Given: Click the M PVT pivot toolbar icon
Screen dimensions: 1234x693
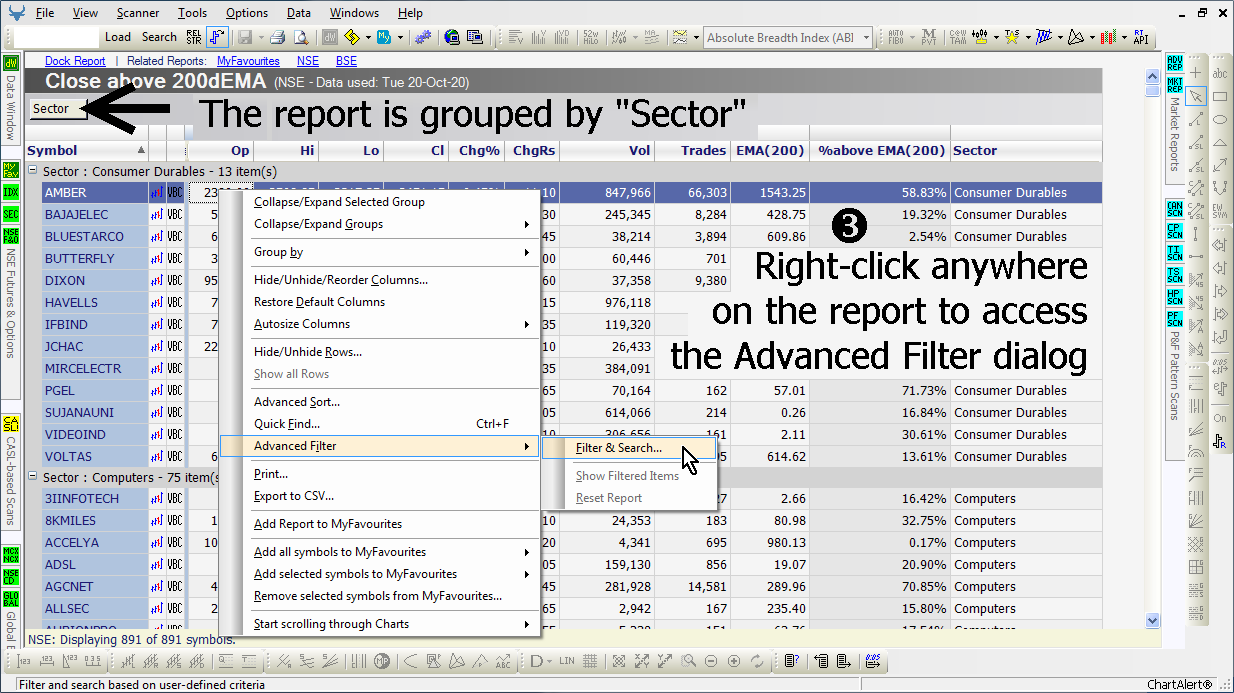Looking at the screenshot, I should pos(929,37).
